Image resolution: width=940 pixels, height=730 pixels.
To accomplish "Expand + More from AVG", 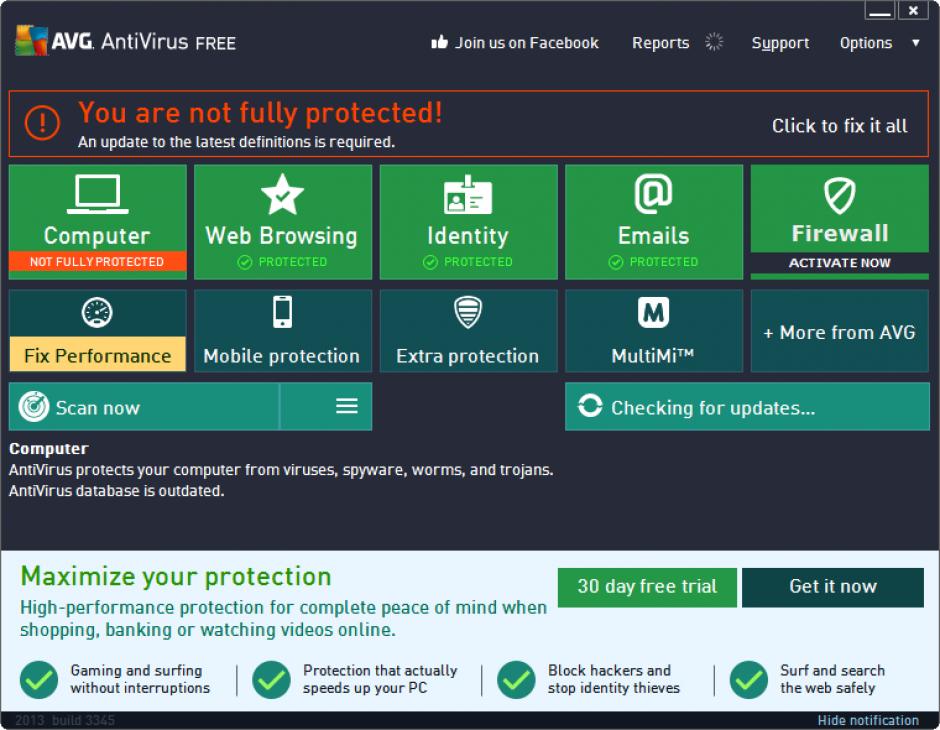I will [x=839, y=332].
